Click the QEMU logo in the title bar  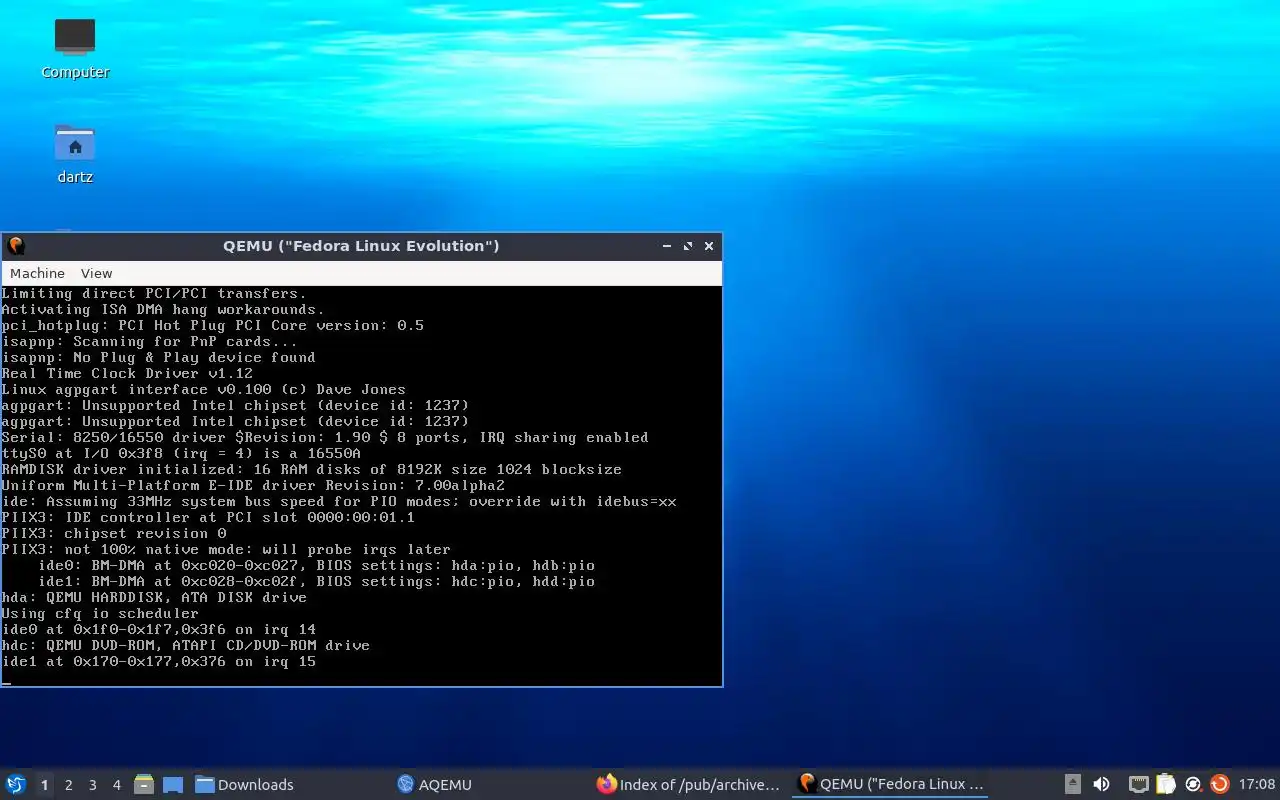click(x=15, y=246)
